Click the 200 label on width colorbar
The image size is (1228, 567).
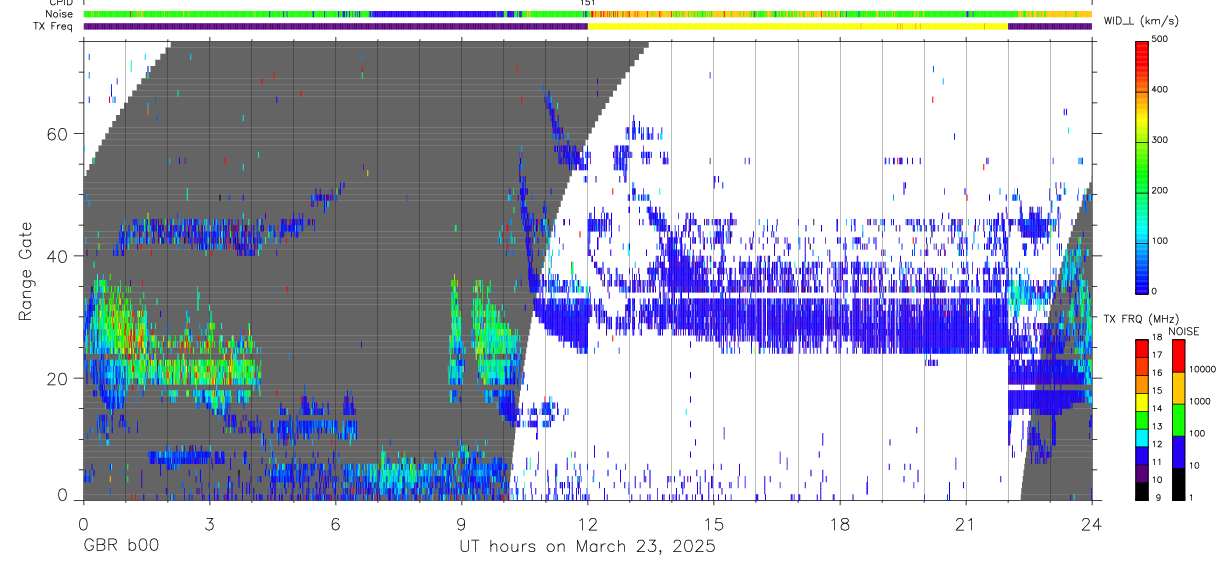coord(1160,190)
